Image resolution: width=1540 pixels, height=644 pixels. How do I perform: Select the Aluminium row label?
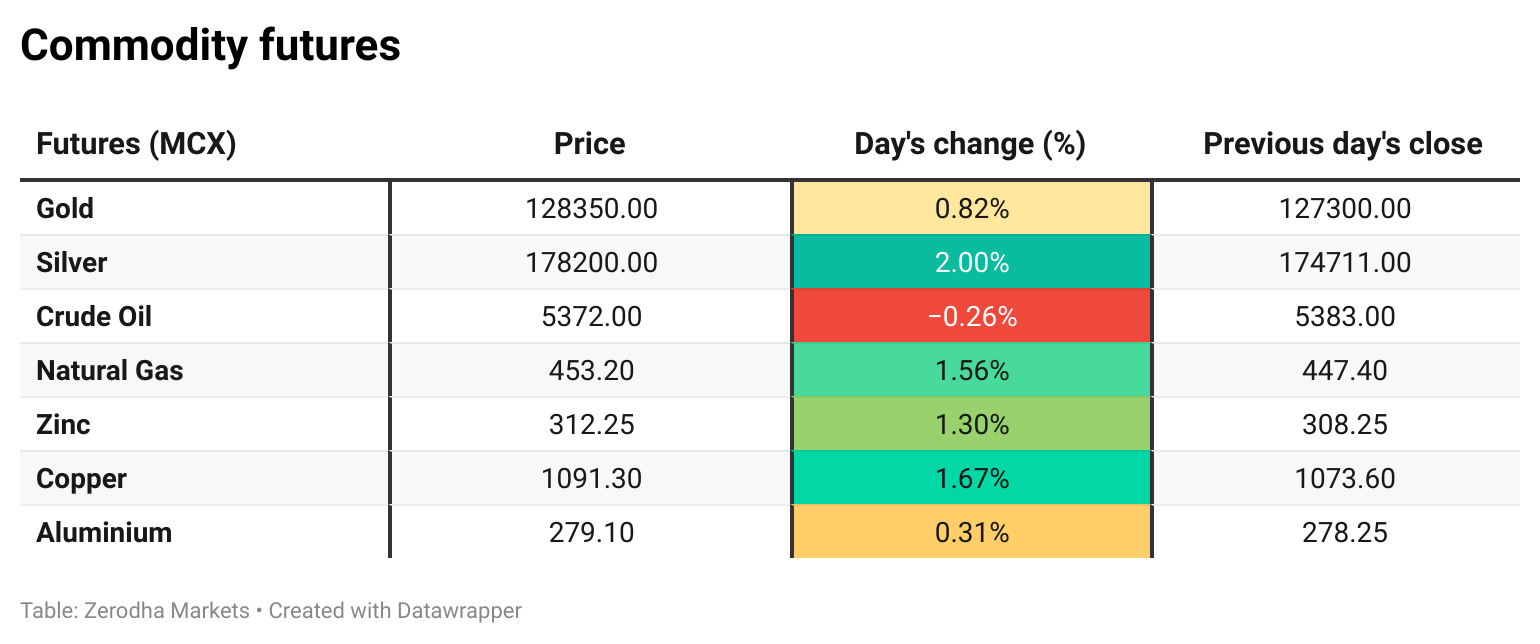tap(104, 533)
